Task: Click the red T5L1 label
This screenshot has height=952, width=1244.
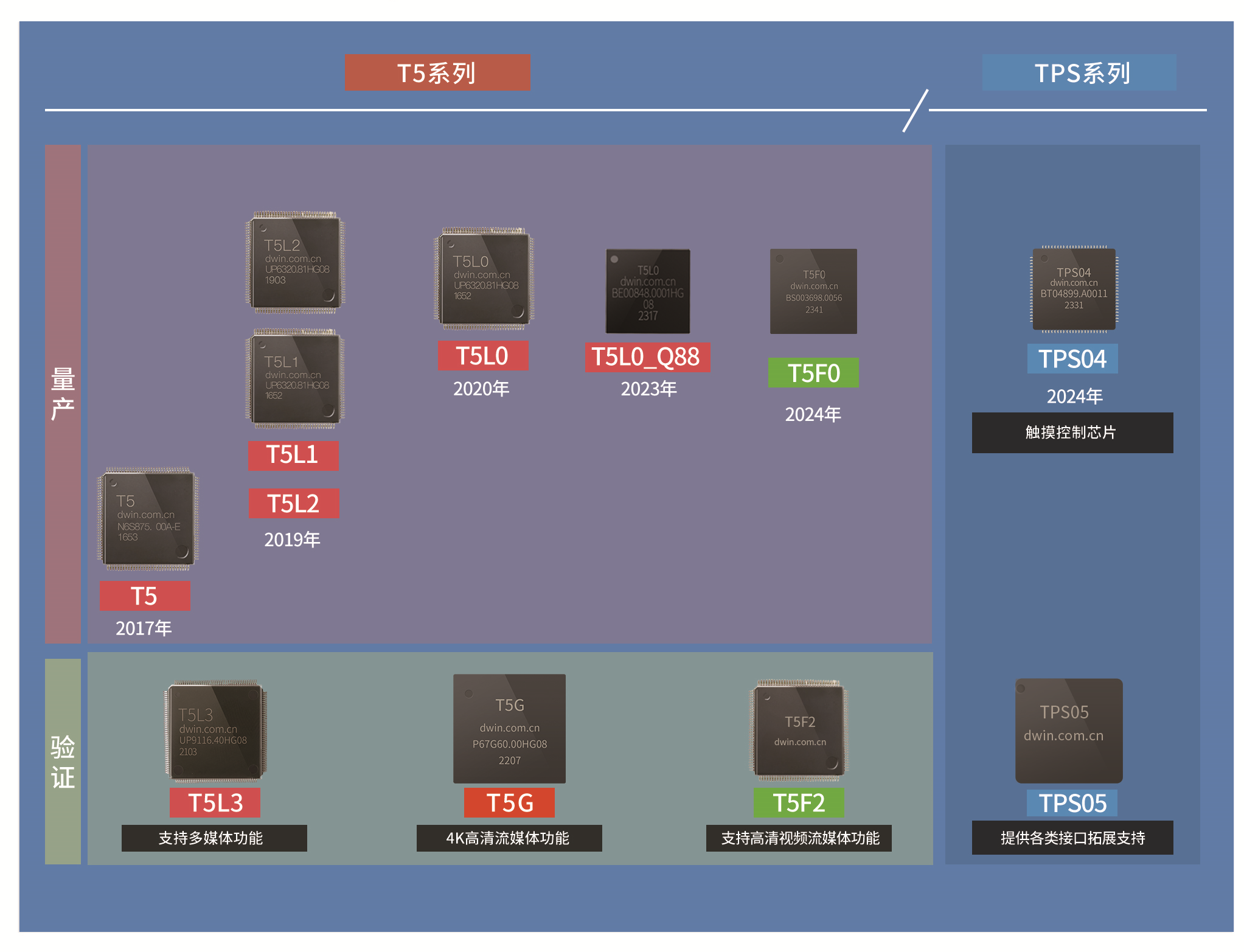Action: [293, 455]
